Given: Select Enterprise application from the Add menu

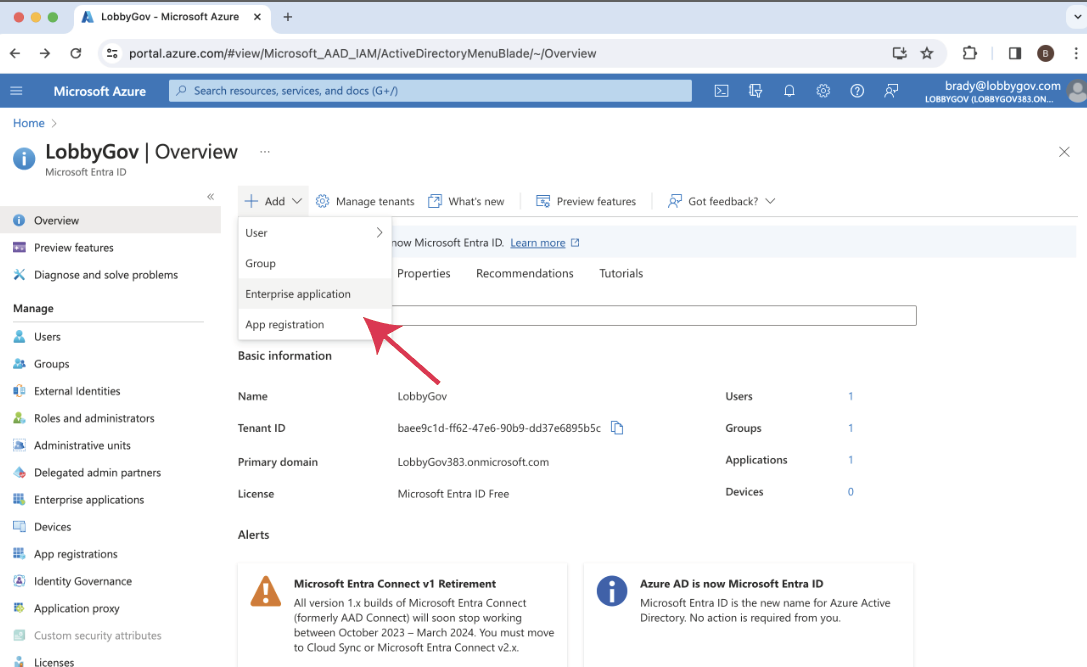Looking at the screenshot, I should pyautogui.click(x=315, y=294).
